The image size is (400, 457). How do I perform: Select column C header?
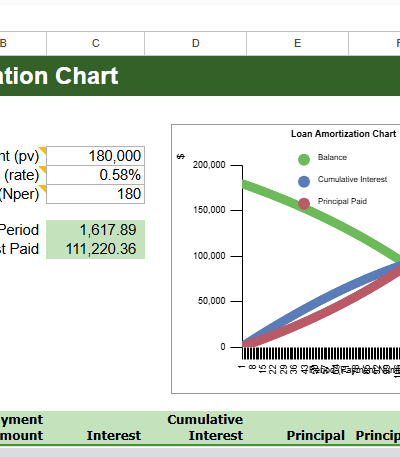tap(96, 43)
